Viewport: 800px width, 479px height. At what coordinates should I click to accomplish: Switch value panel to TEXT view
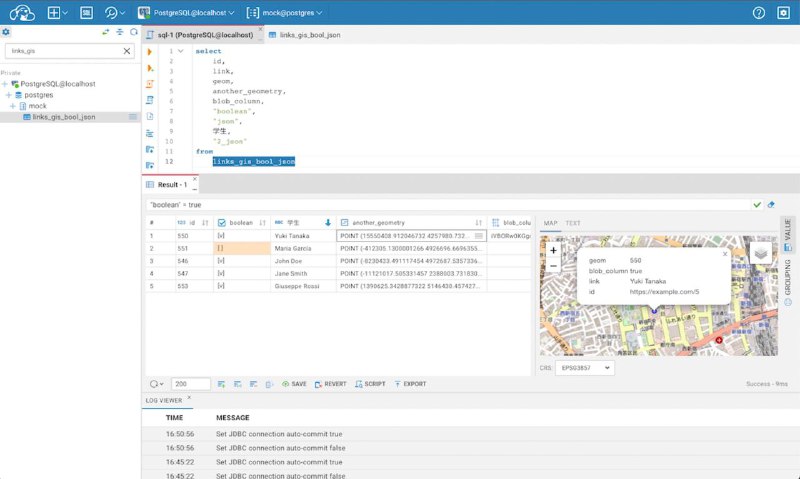pos(572,223)
